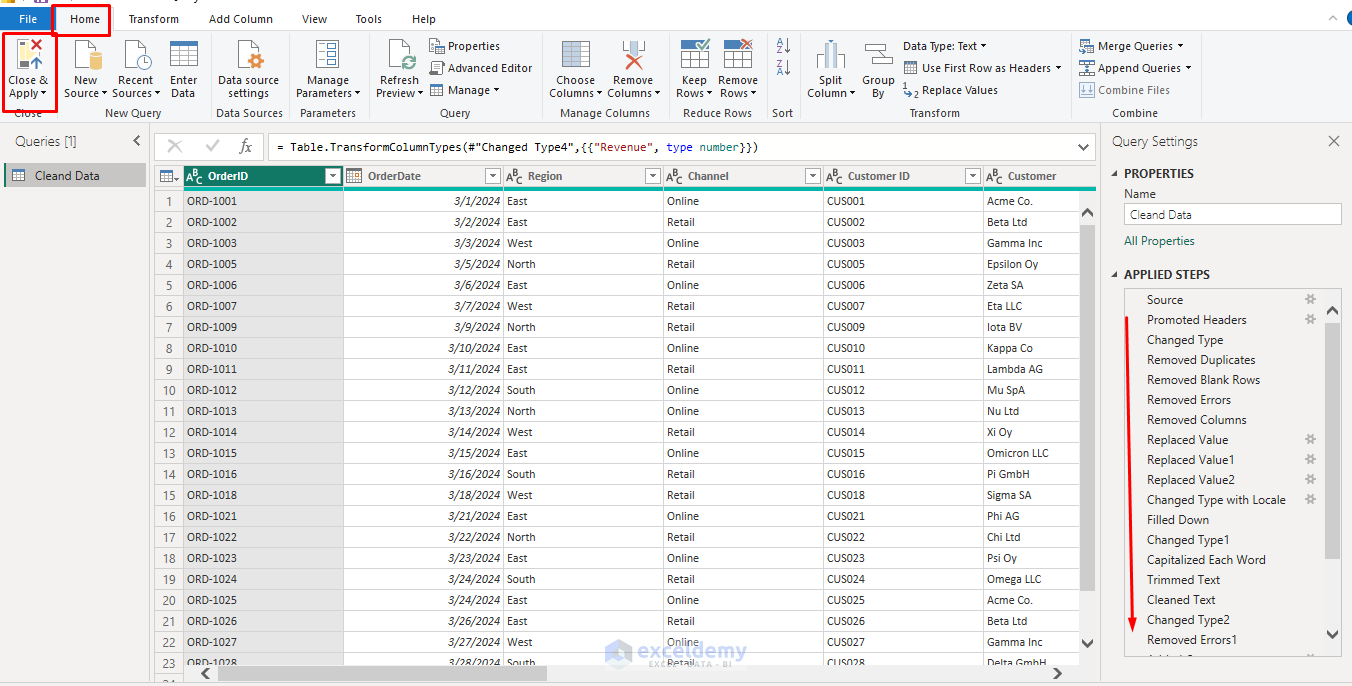Click the query Name field showing Cleand Data
This screenshot has height=686, width=1352.
pos(1232,213)
